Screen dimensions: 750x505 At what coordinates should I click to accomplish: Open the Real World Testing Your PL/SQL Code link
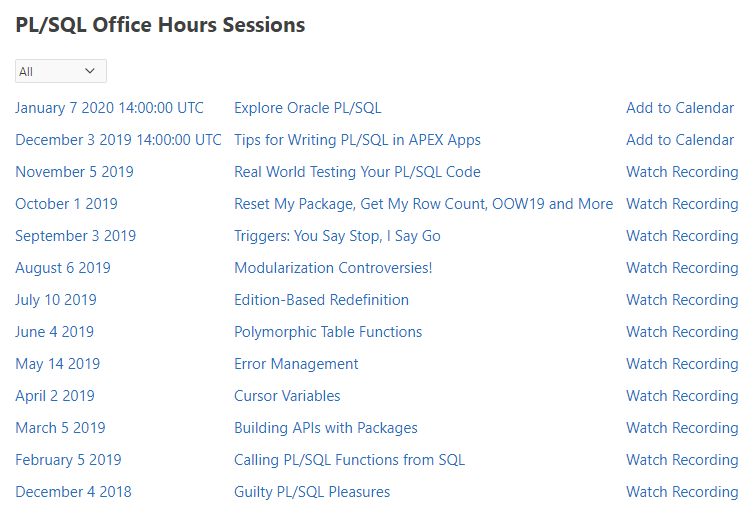[357, 172]
